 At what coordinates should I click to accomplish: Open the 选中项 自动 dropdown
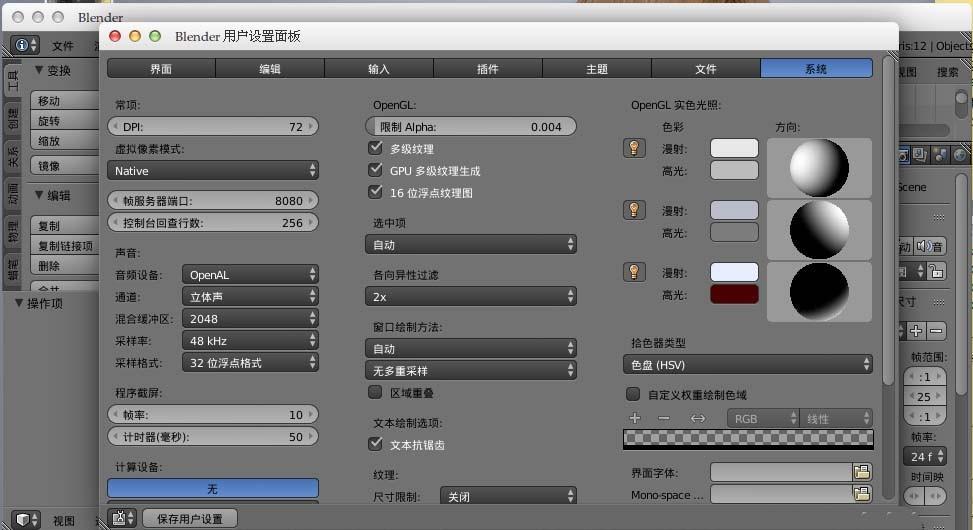(471, 245)
